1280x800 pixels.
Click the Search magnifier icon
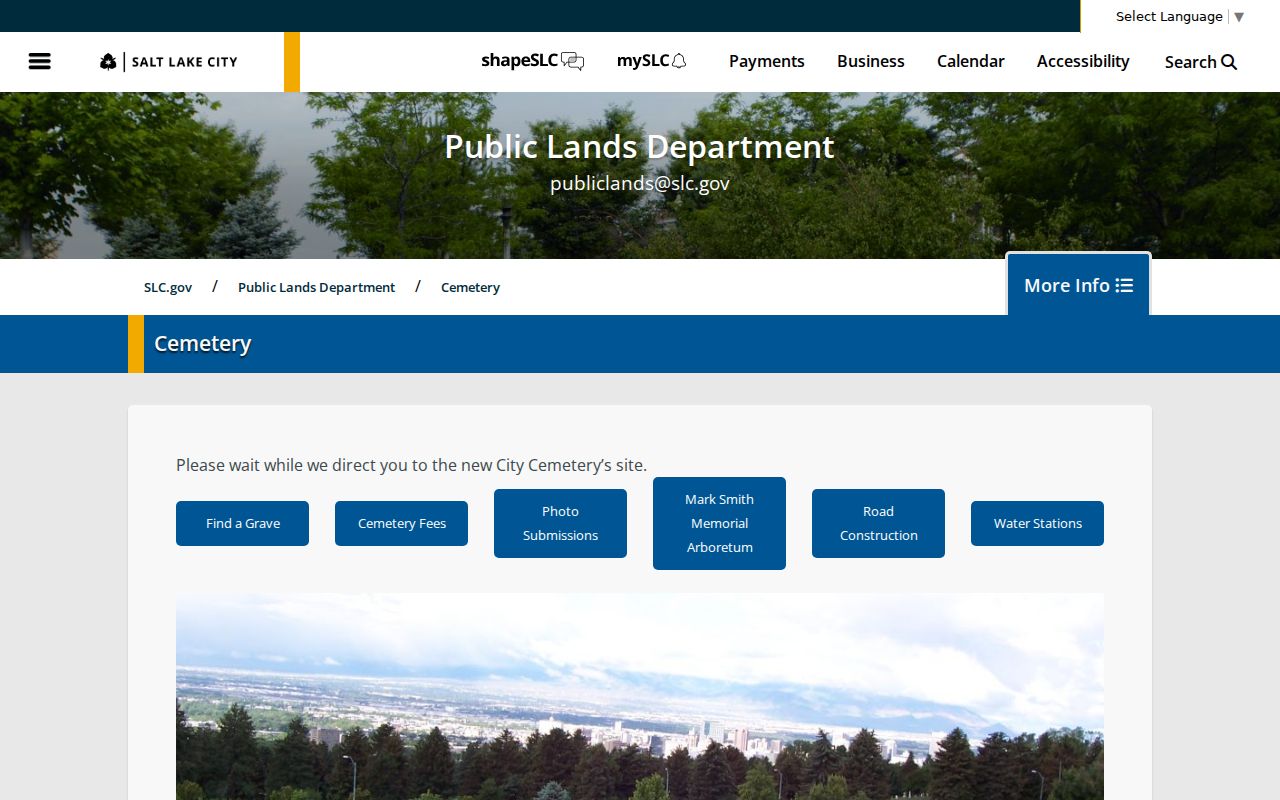click(1229, 62)
